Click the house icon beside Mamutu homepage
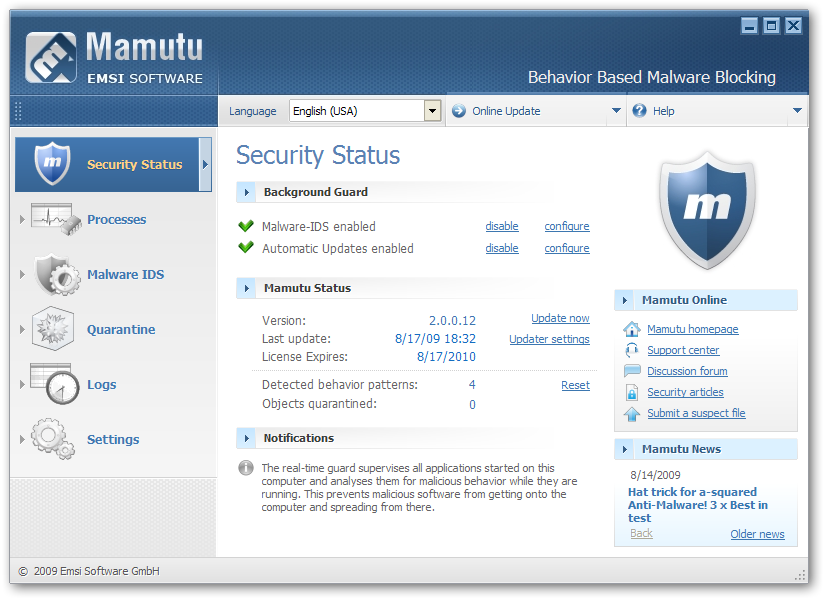 (632, 329)
